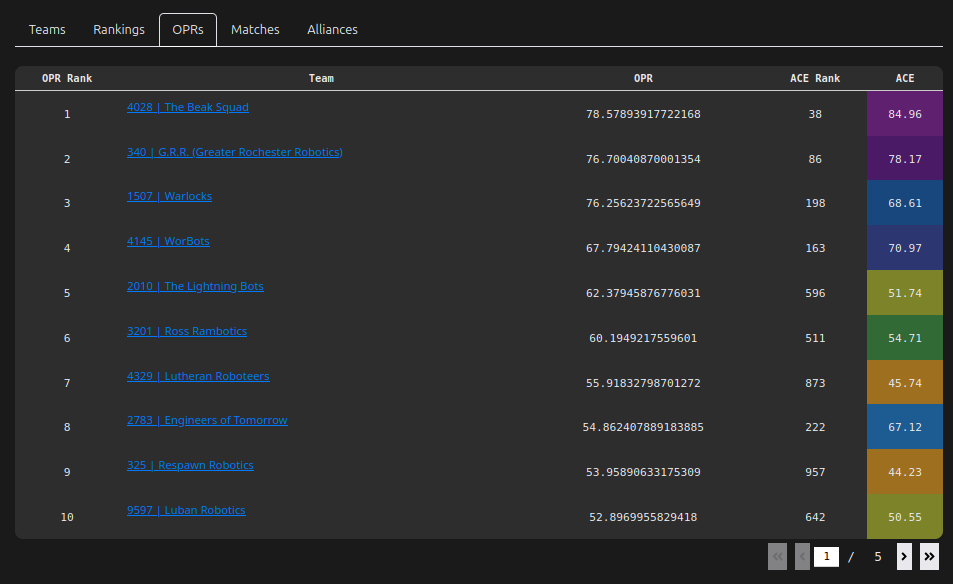Viewport: 953px width, 584px height.
Task: Open 340 G.R.R. Greater Rochester Robotics link
Action: pos(234,152)
